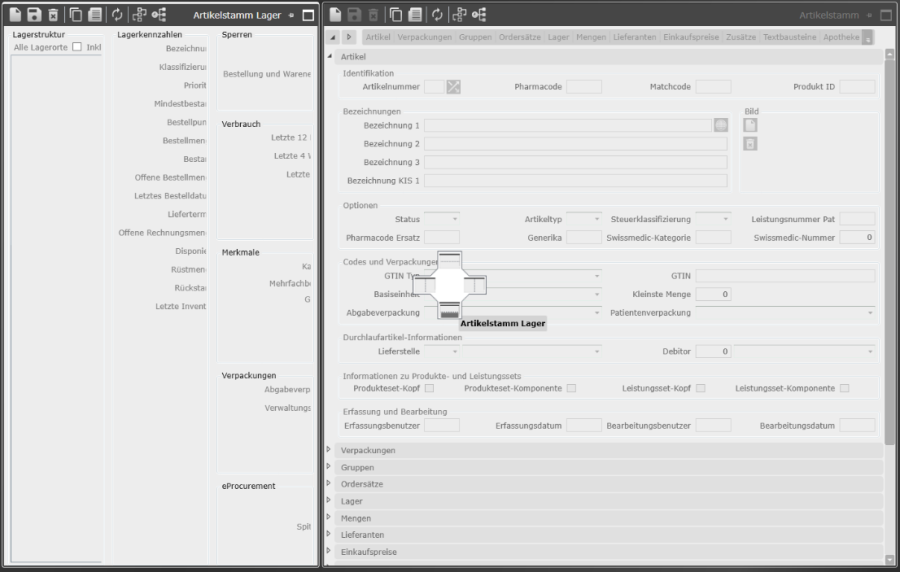Screen dimensions: 900x572
Task: Switch to the Textbausteine tab
Action: [x=789, y=37]
